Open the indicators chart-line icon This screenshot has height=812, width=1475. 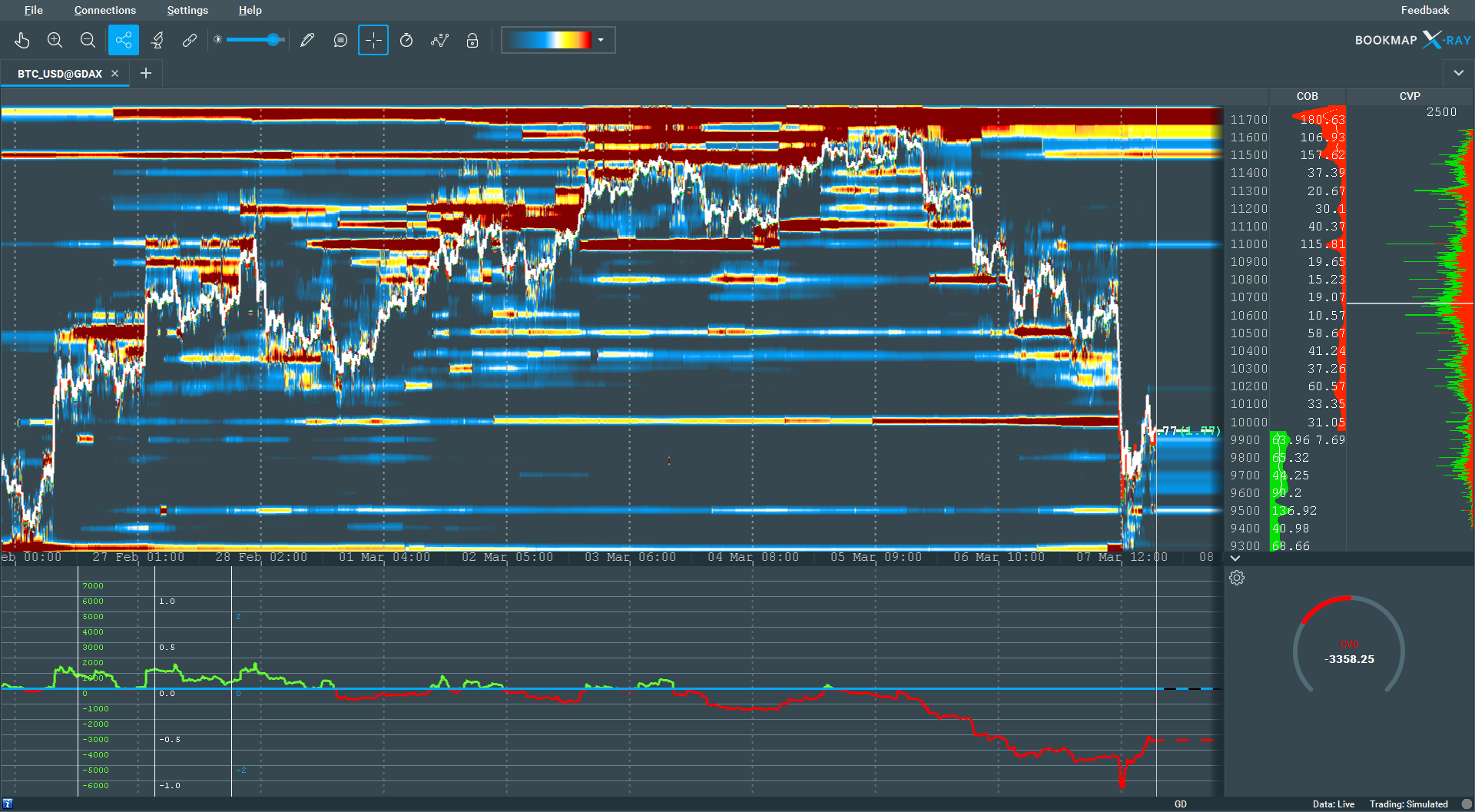click(439, 40)
